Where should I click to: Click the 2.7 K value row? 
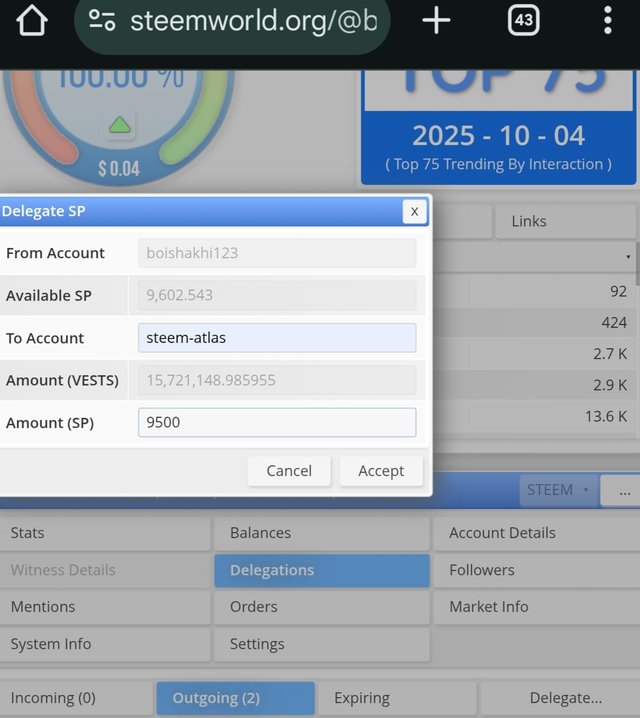(x=535, y=354)
